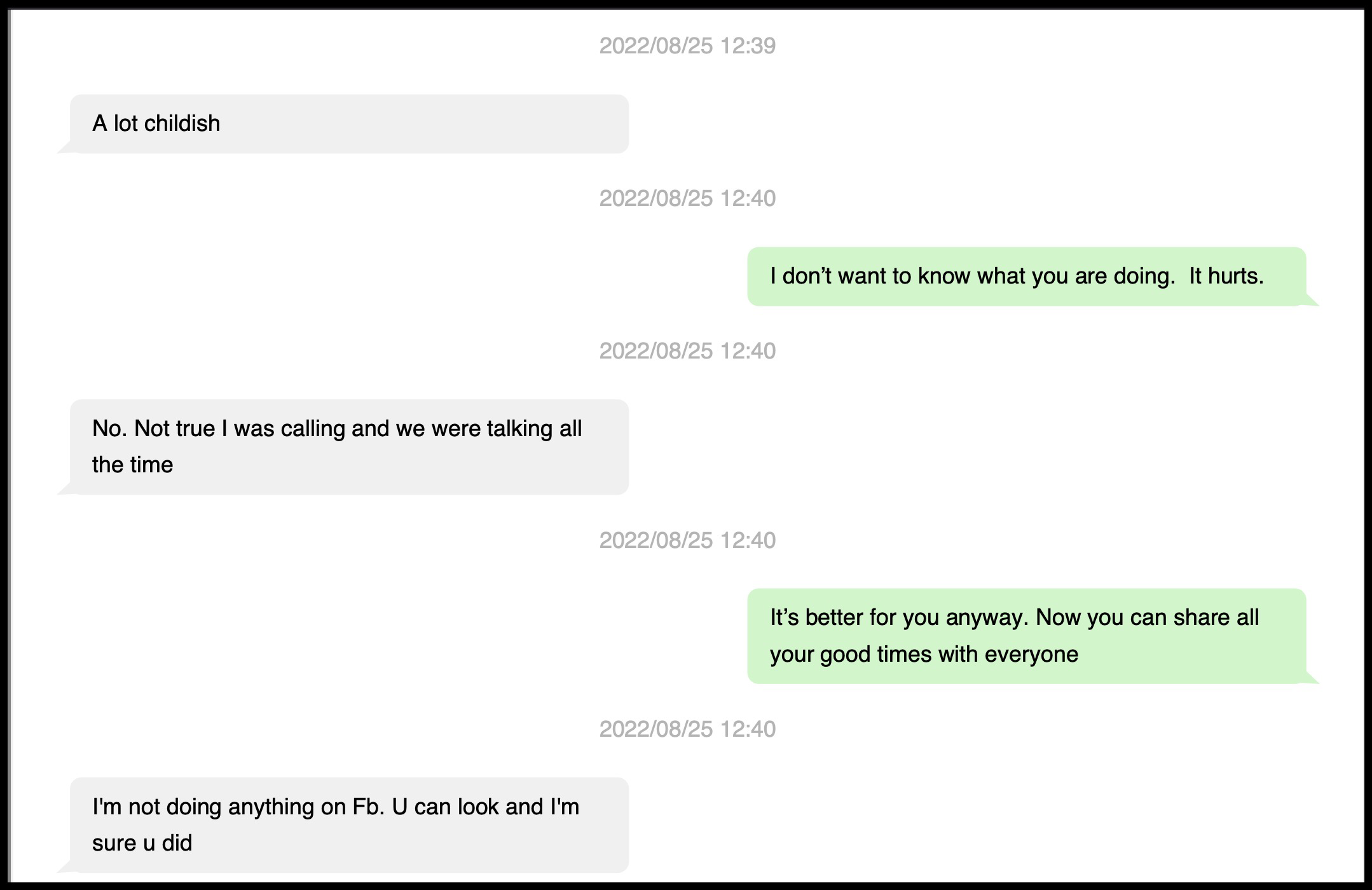Click the word "calling" in the gray message
The height and width of the screenshot is (890, 1372).
[313, 428]
